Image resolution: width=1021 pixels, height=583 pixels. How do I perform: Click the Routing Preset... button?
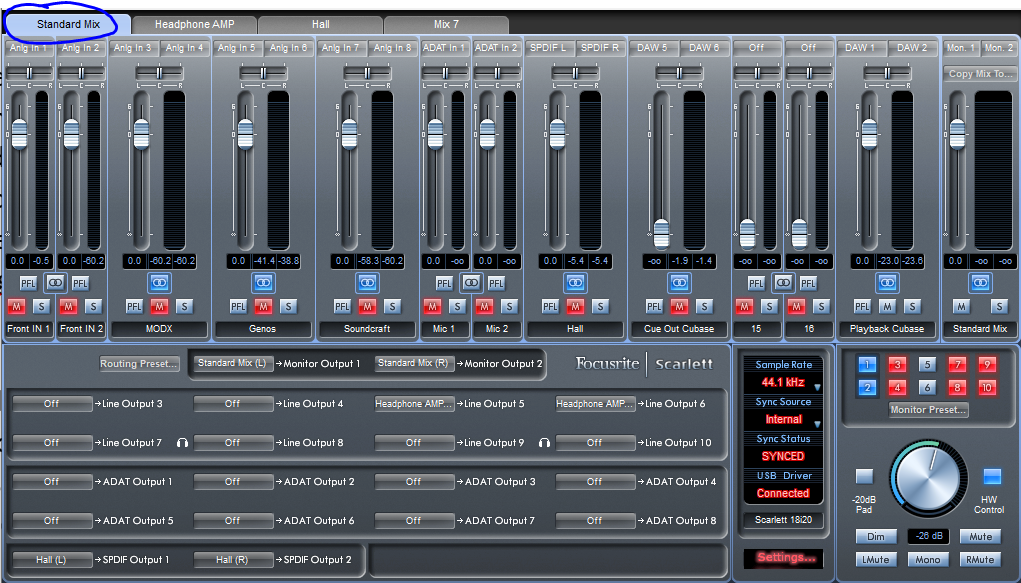(140, 364)
